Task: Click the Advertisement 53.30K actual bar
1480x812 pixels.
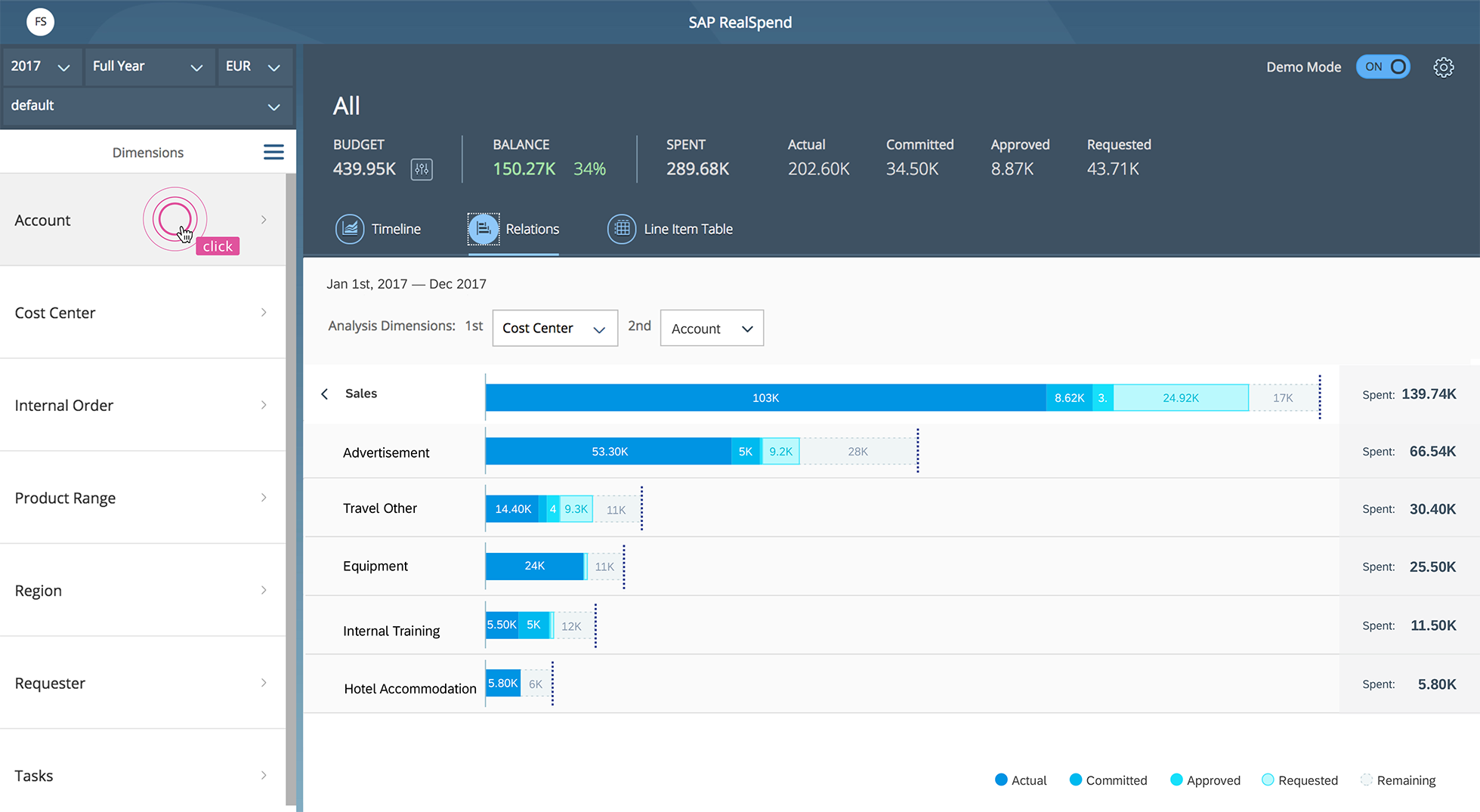Action: tap(608, 451)
